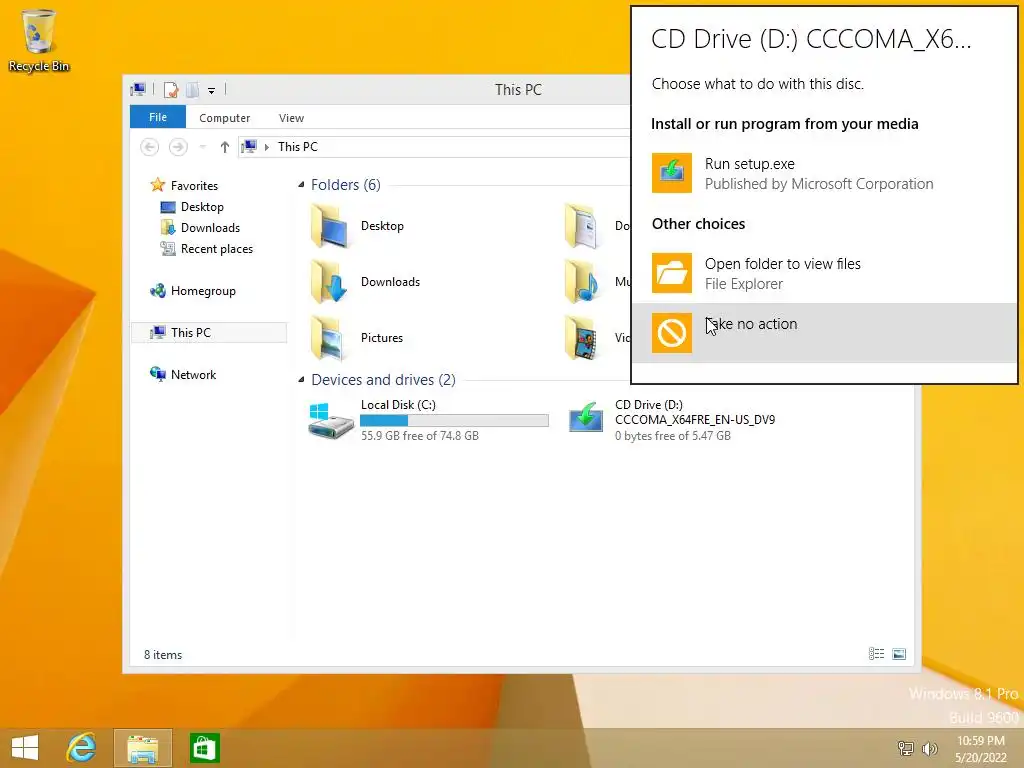This screenshot has height=768, width=1024.
Task: Open the Recycle Bin desktop icon
Action: coord(39,39)
